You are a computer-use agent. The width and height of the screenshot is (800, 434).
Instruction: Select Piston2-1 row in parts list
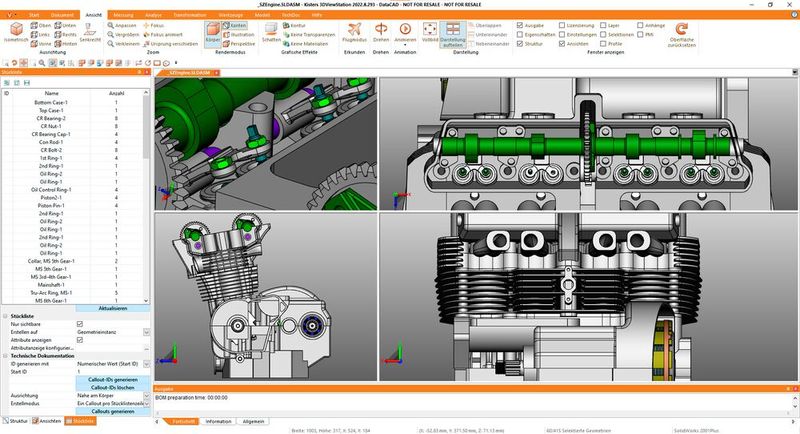click(x=48, y=196)
